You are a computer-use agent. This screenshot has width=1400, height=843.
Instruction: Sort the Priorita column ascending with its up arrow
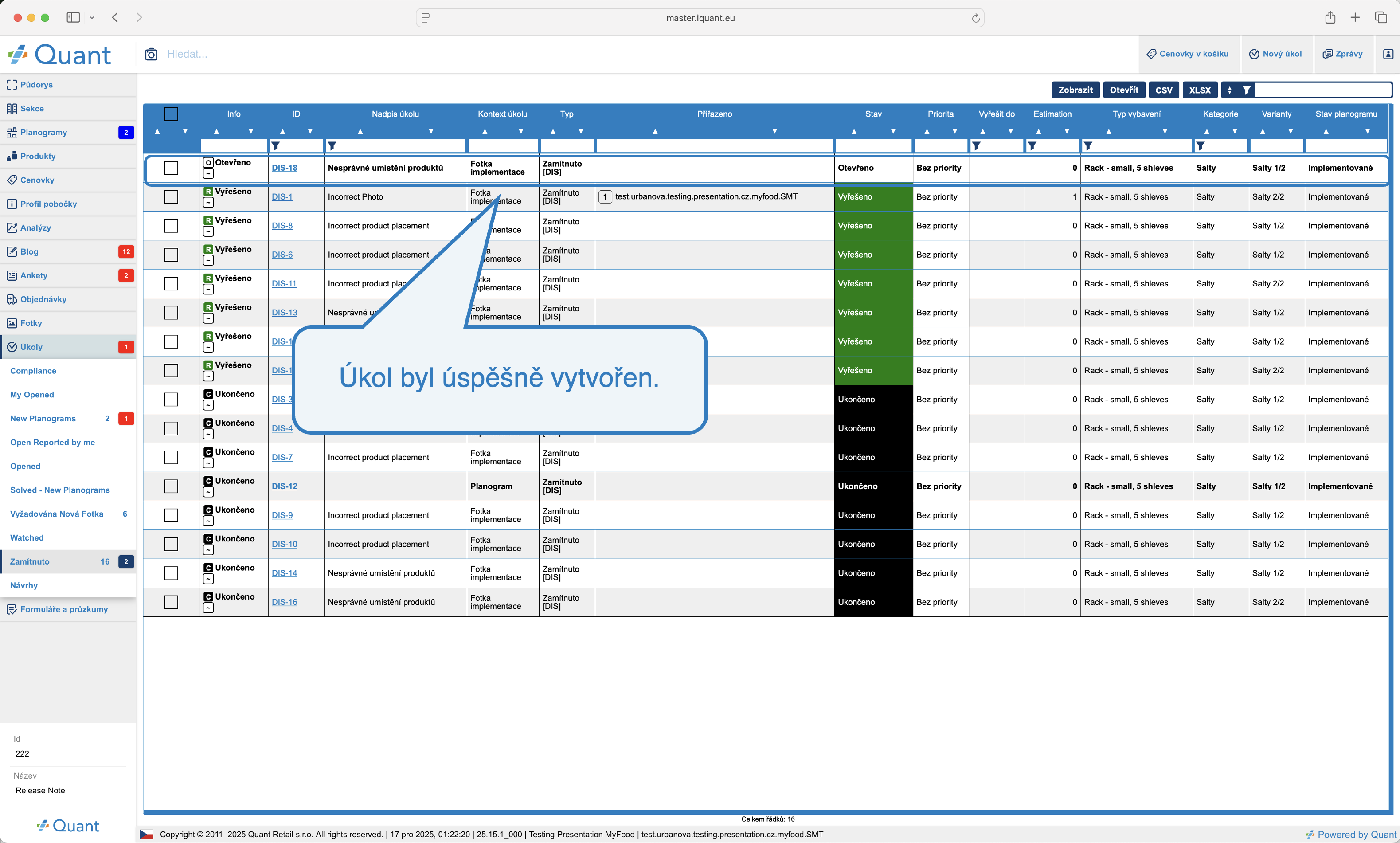(927, 131)
